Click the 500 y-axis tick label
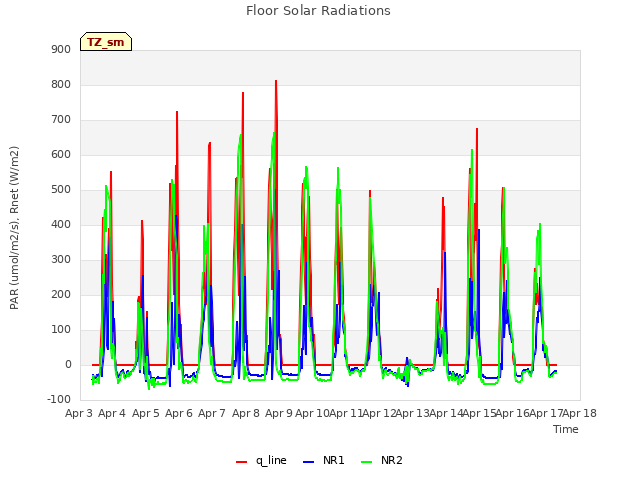Viewport: 640px width, 480px height. click(x=61, y=190)
